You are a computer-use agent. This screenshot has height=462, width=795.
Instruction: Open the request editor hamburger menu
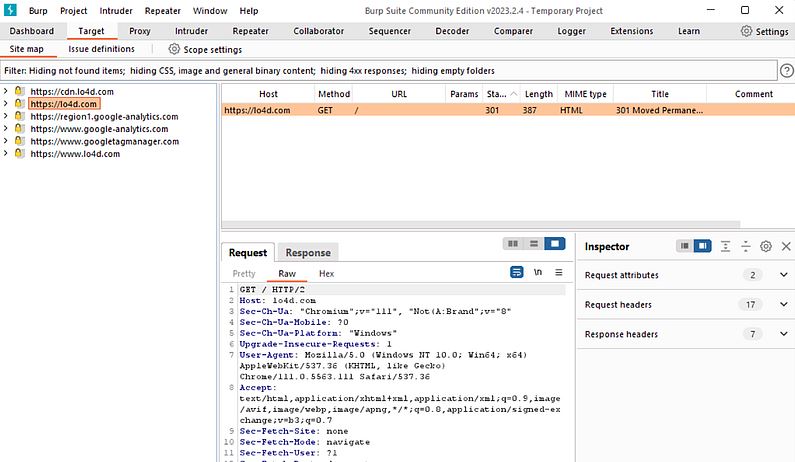coord(559,272)
